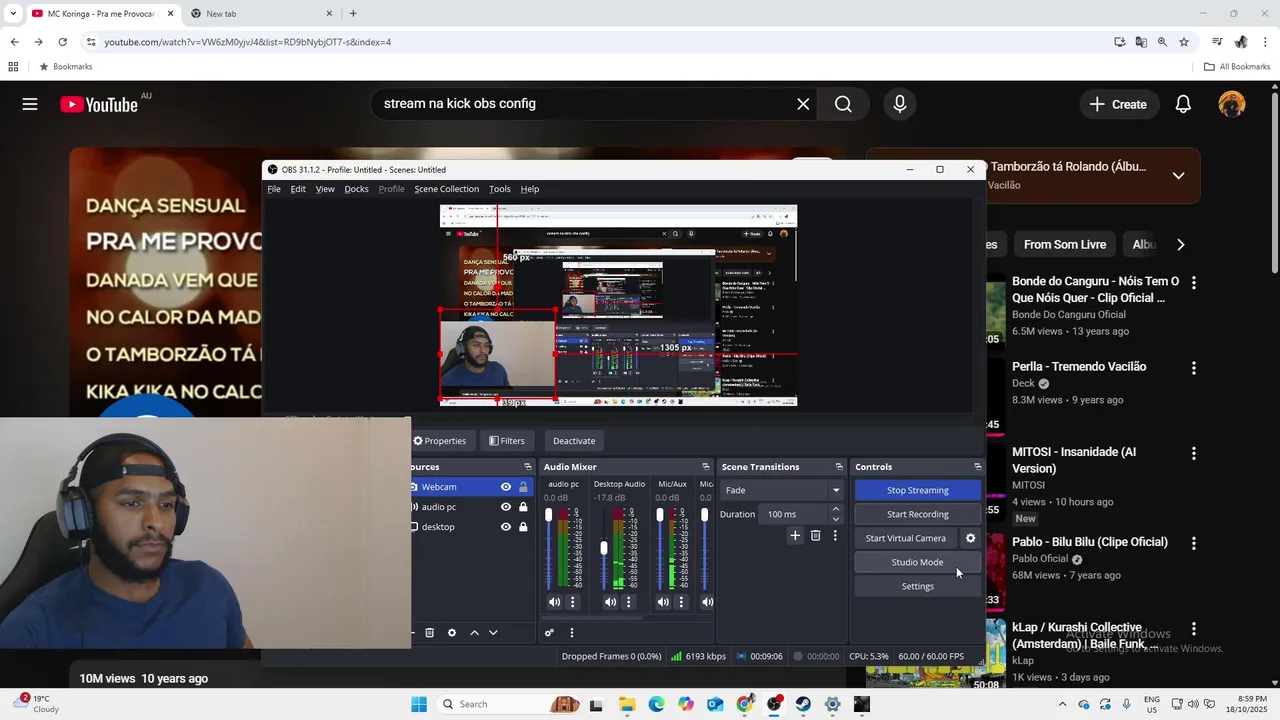Open source properties gear in Sources toolbar
The width and height of the screenshot is (1280, 720).
(452, 633)
